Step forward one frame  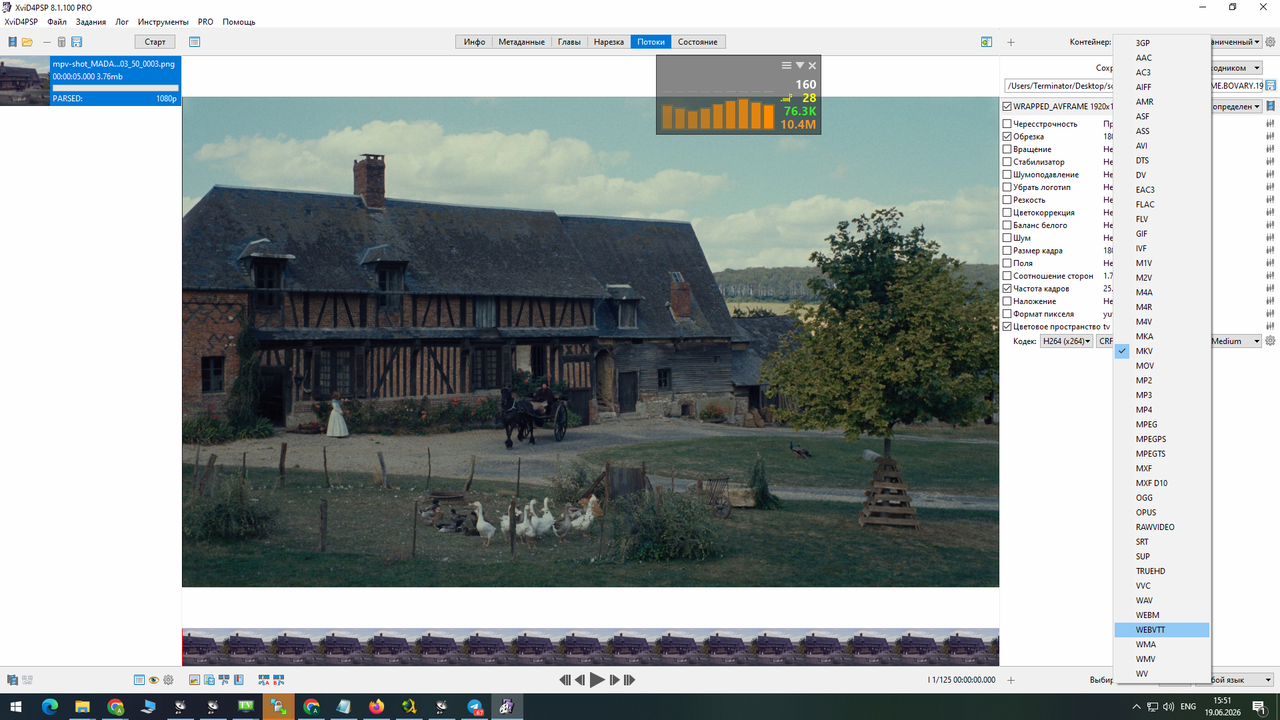614,680
